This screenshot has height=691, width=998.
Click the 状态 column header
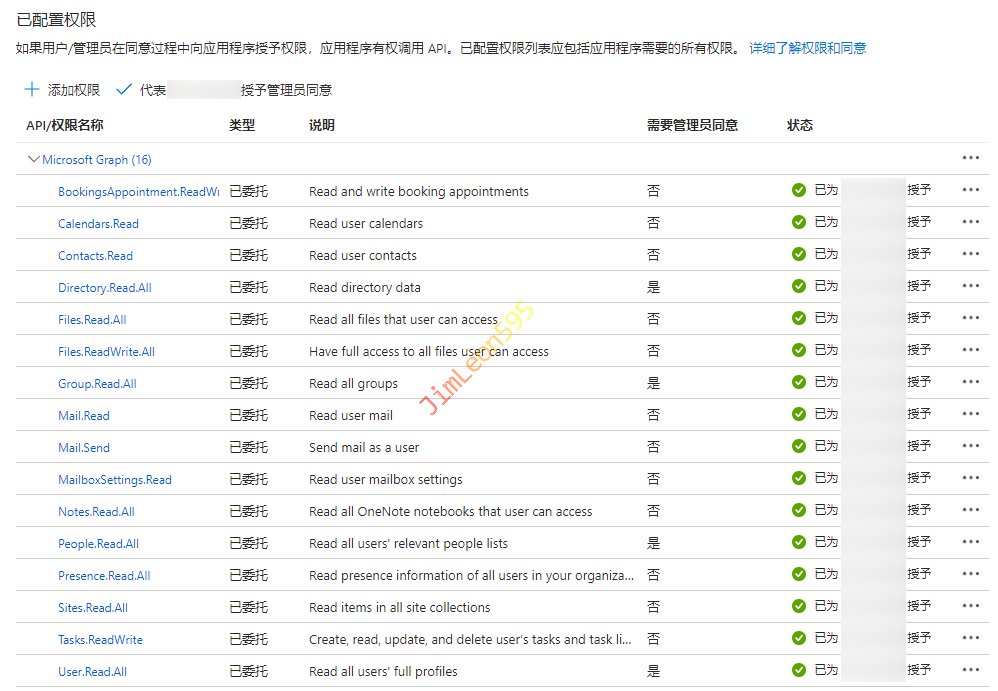coord(800,125)
